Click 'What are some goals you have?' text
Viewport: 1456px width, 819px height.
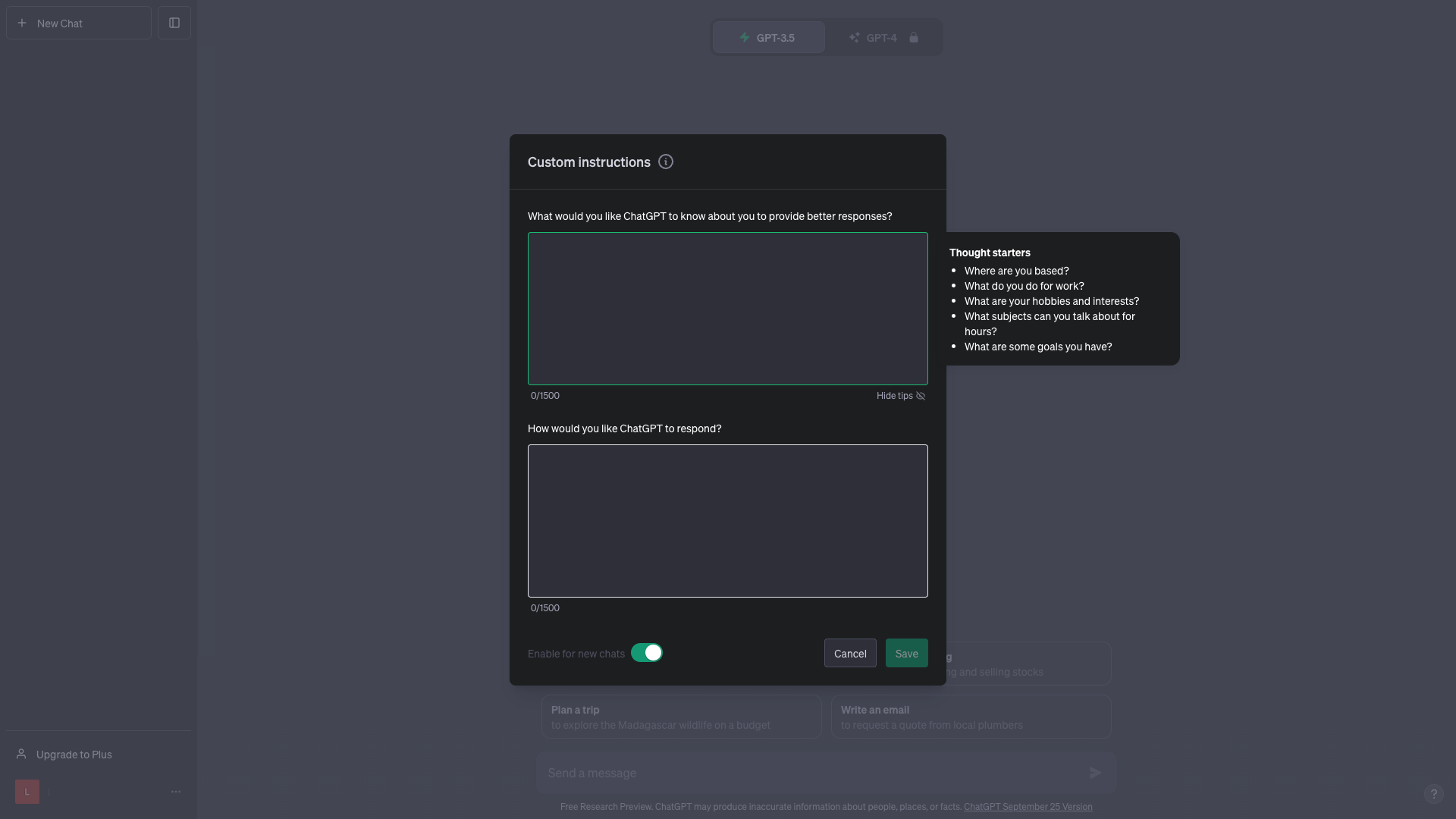click(x=1037, y=347)
